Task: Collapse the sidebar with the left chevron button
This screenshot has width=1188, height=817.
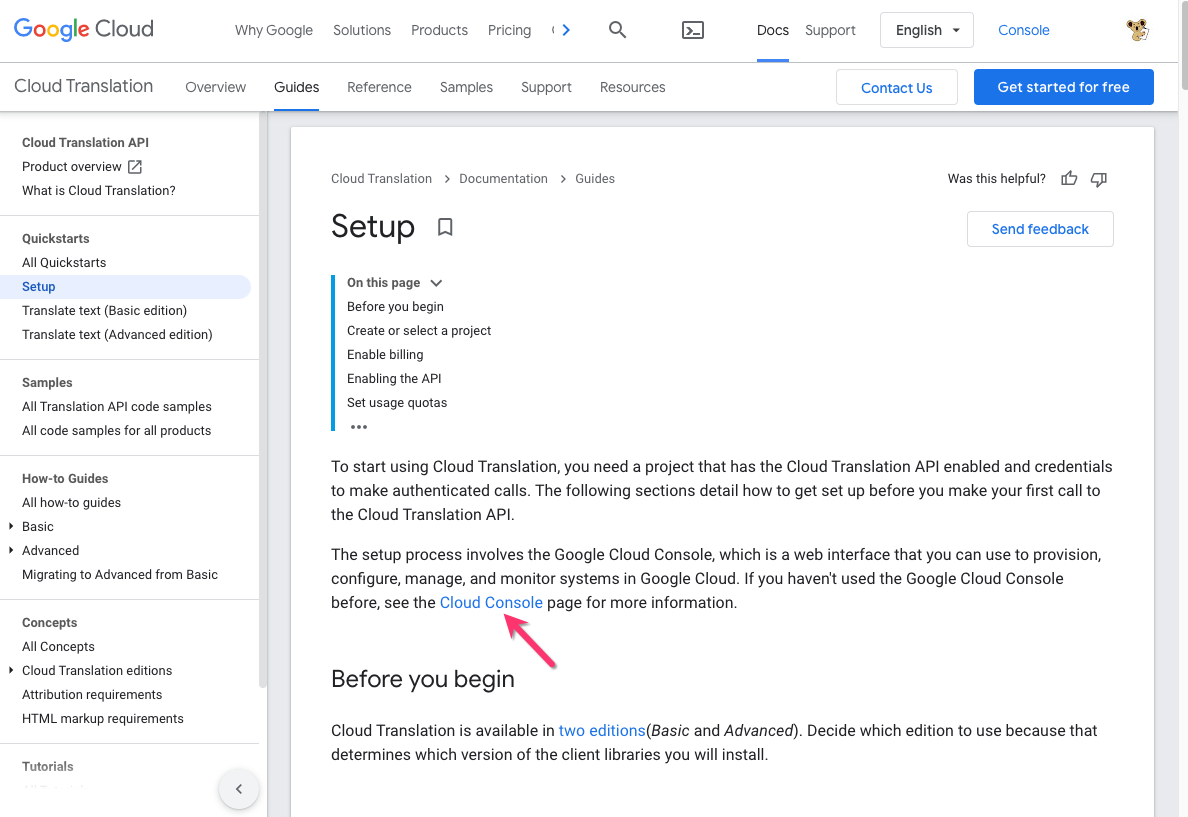Action: point(239,789)
